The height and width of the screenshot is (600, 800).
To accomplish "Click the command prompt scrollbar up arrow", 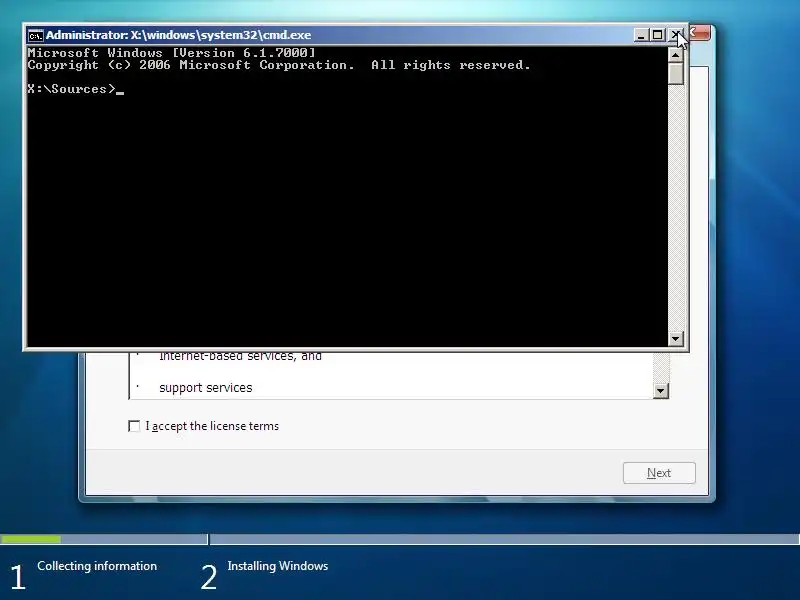I will [x=676, y=55].
